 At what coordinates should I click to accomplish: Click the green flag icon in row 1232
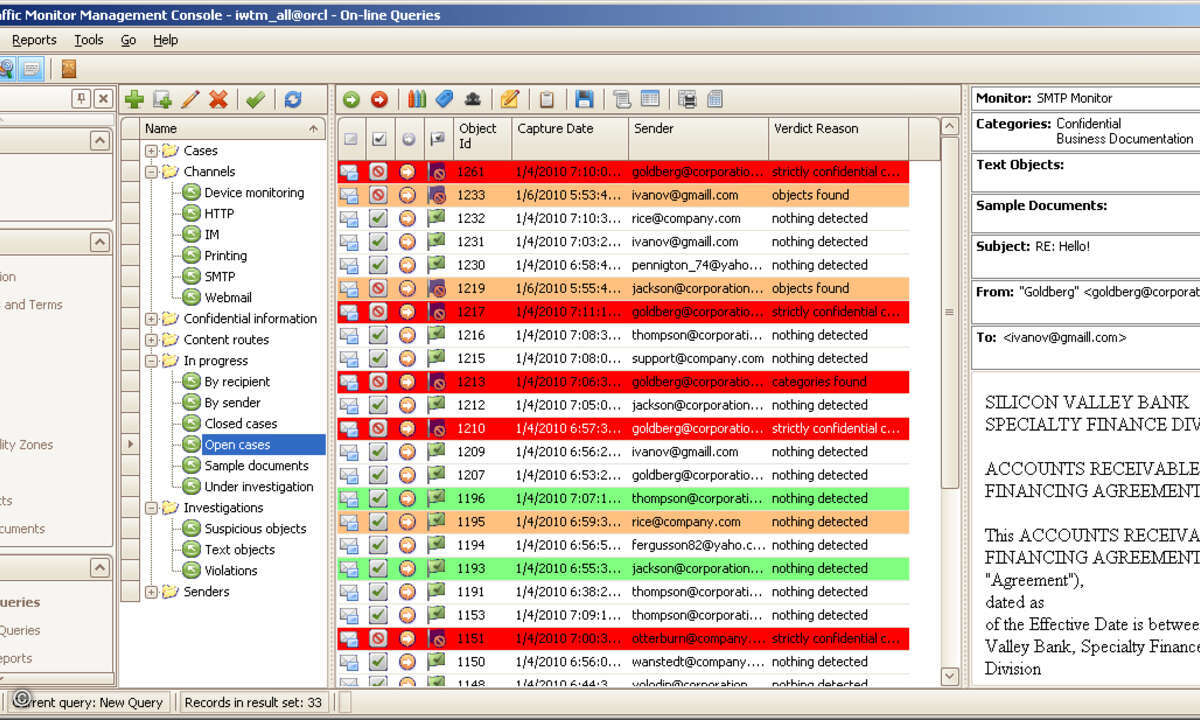click(x=436, y=218)
